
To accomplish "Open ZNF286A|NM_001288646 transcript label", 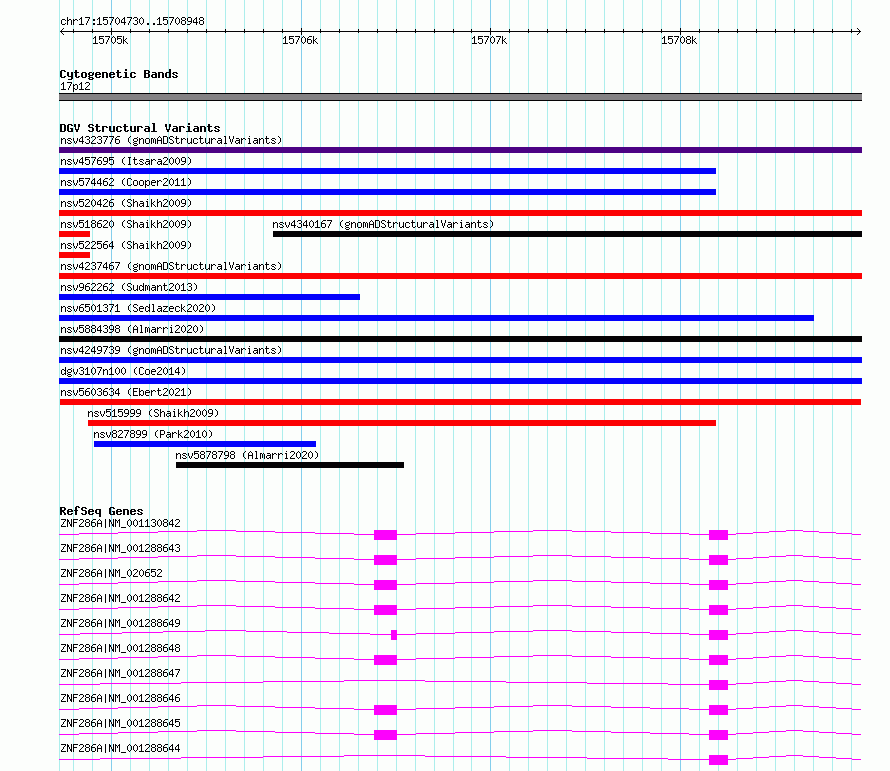I will pos(120,698).
